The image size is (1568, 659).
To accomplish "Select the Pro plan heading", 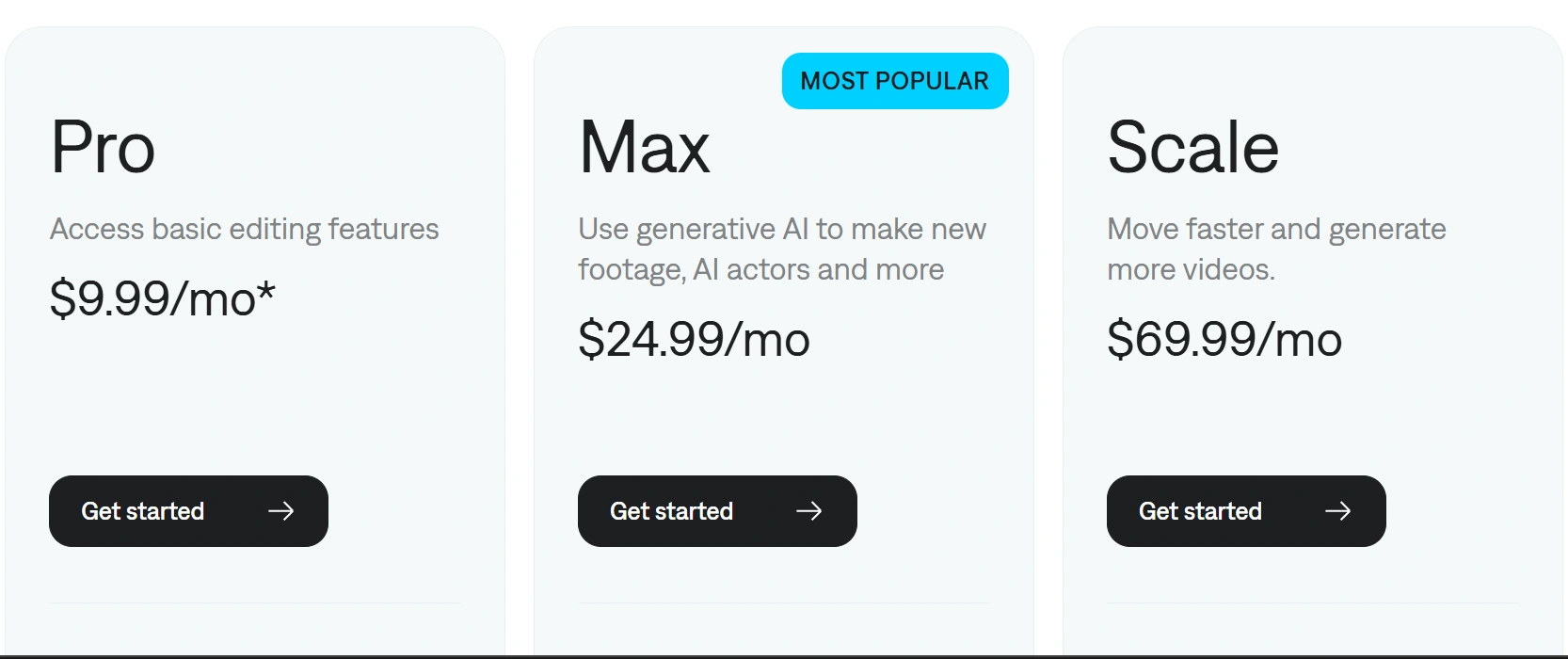I will [x=103, y=148].
